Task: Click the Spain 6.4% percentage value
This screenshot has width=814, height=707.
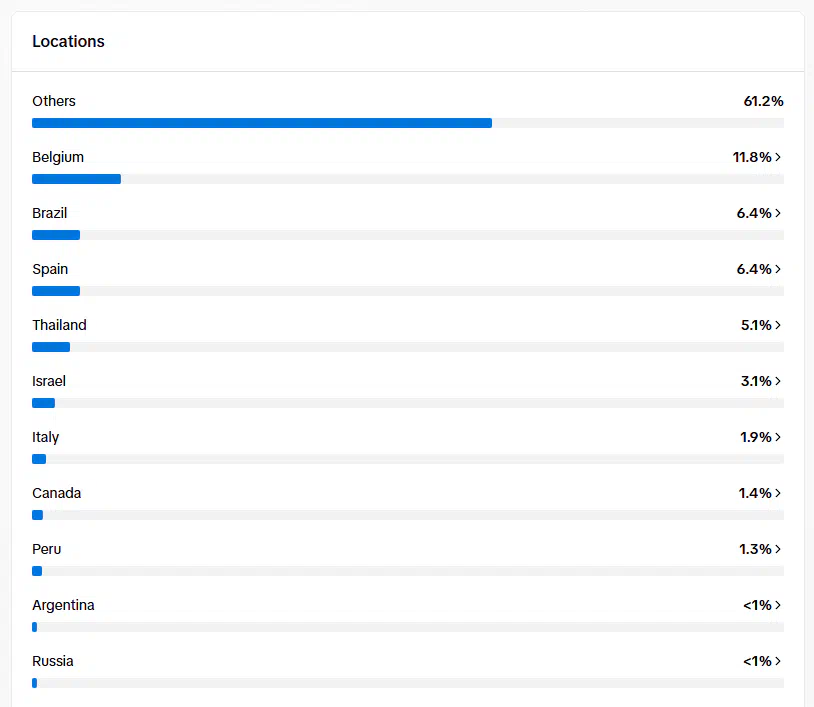Action: pyautogui.click(x=753, y=269)
